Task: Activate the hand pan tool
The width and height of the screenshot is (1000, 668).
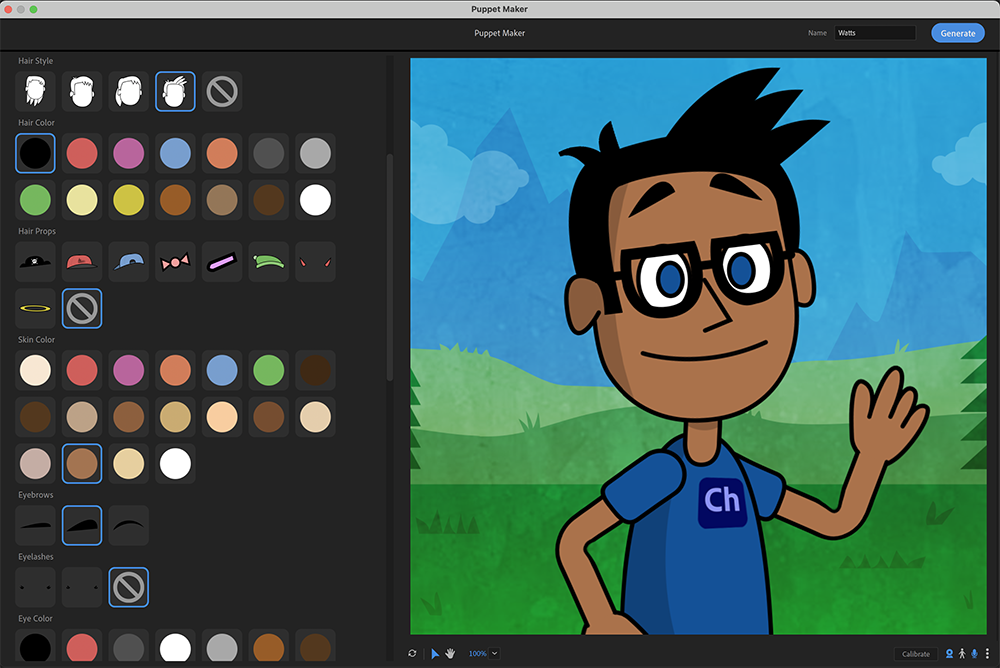Action: click(x=450, y=653)
